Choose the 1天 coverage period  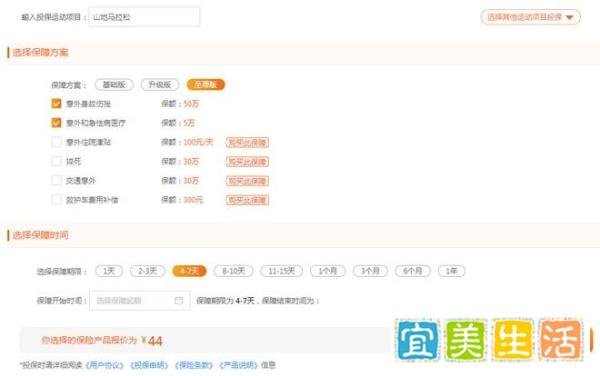(109, 271)
